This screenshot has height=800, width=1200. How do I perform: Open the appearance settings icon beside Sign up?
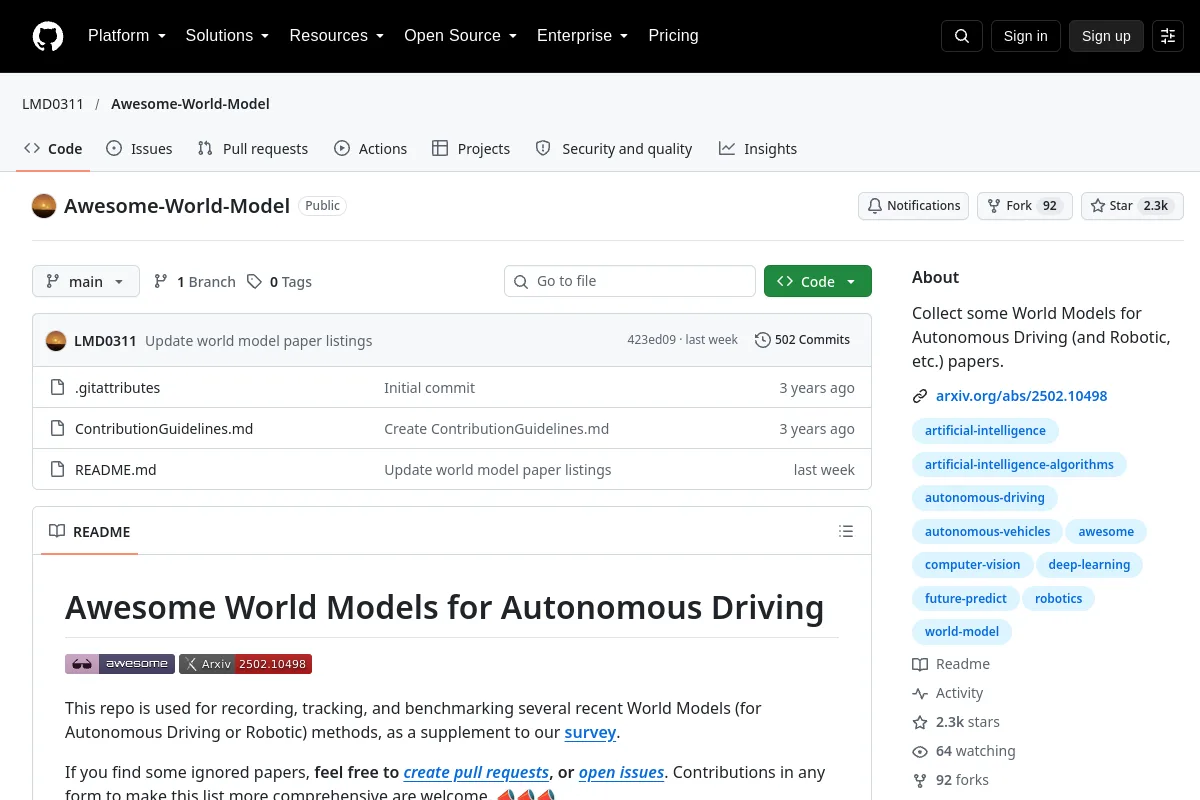(1168, 36)
